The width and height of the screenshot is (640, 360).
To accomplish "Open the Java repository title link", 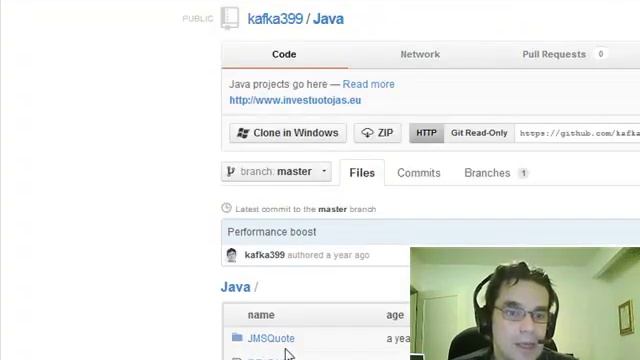I will pyautogui.click(x=328, y=19).
